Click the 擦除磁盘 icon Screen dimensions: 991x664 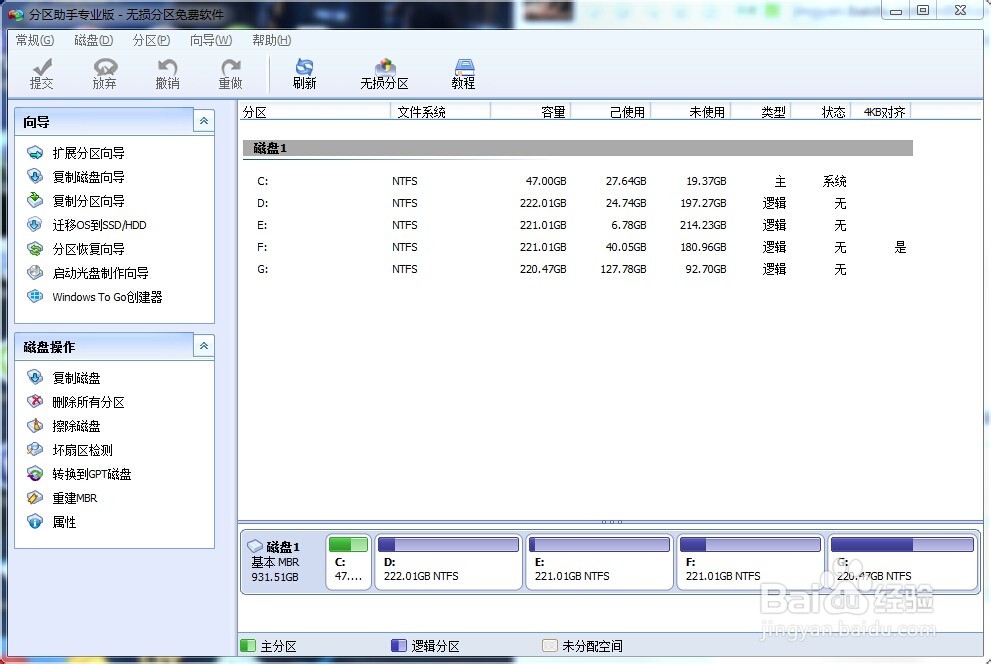click(x=35, y=426)
